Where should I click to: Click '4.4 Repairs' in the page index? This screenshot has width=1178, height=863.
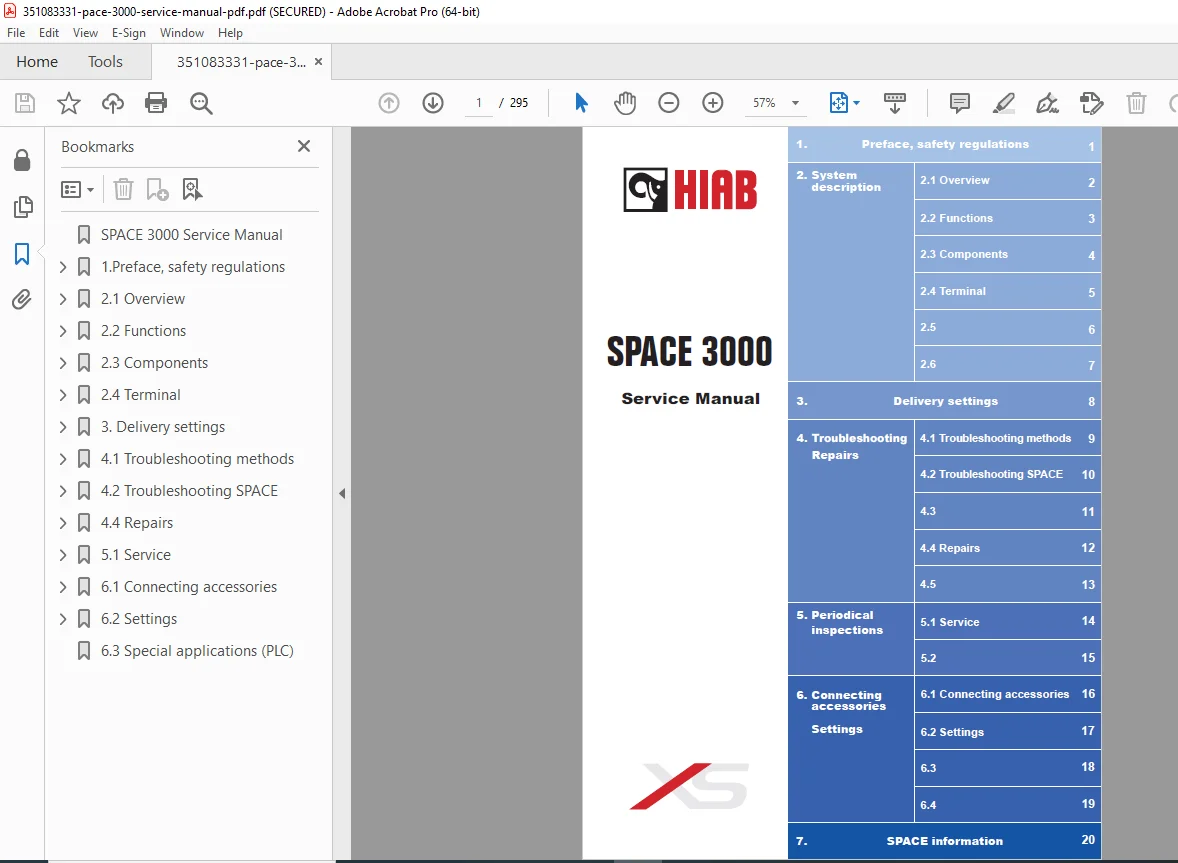950,548
